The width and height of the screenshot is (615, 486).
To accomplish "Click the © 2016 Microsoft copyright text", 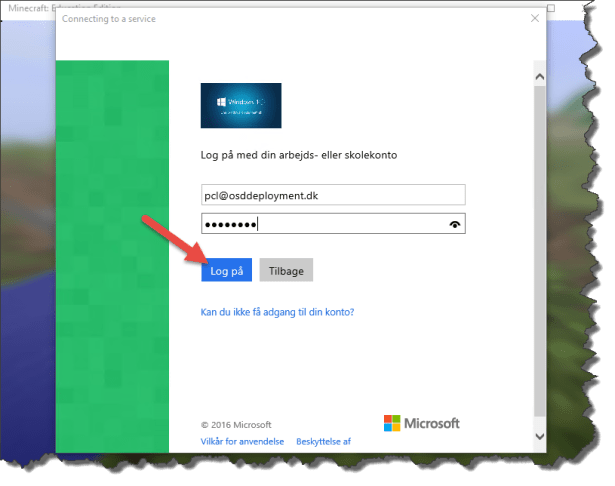I will [x=236, y=424].
